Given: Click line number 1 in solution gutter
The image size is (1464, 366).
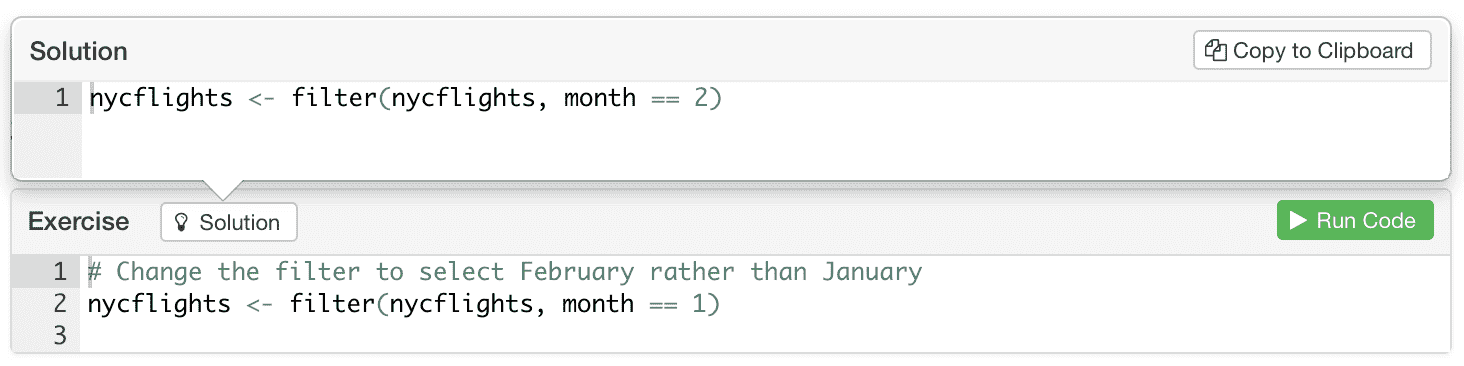Looking at the screenshot, I should tap(62, 98).
